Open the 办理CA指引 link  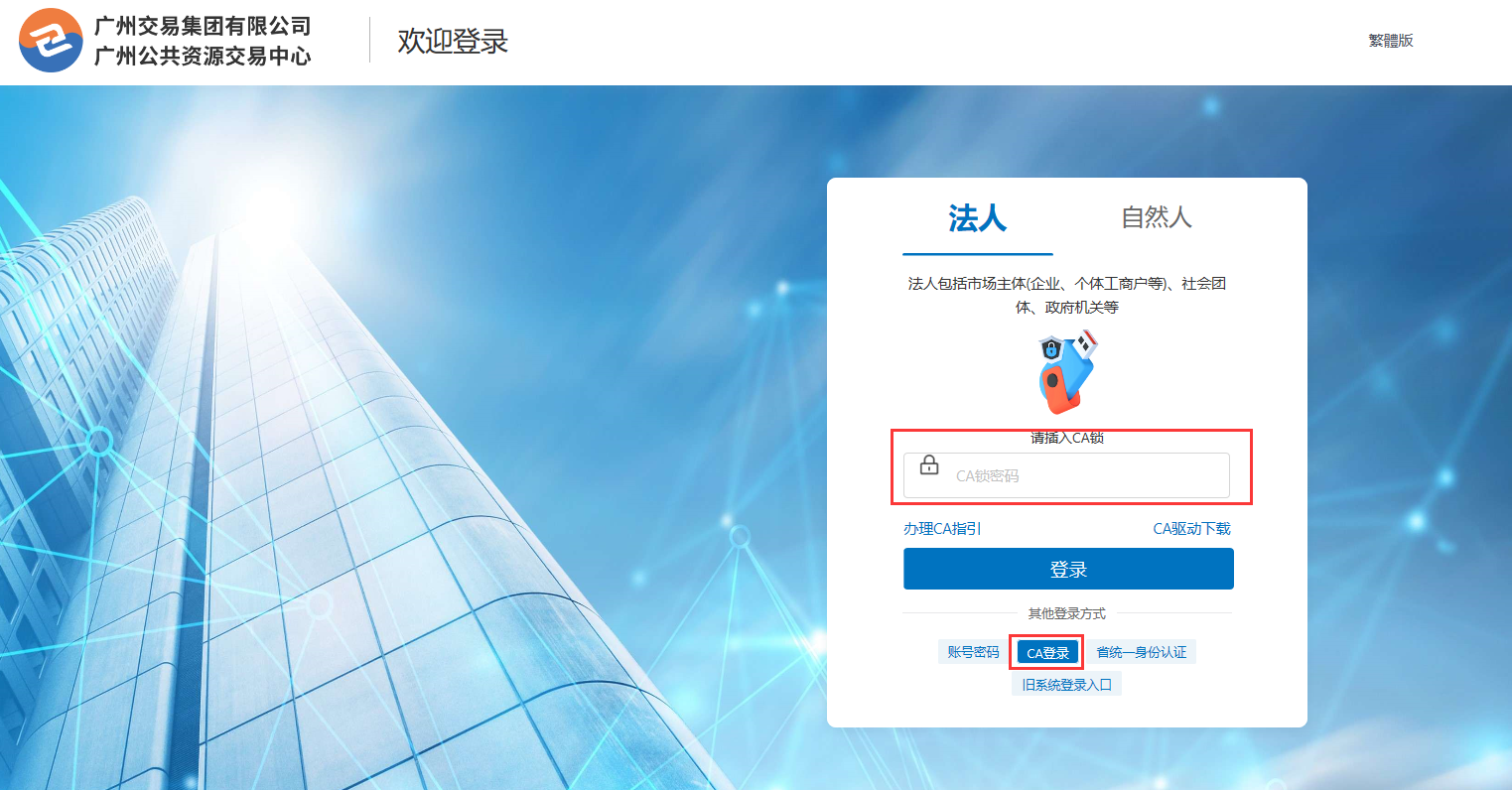(942, 529)
